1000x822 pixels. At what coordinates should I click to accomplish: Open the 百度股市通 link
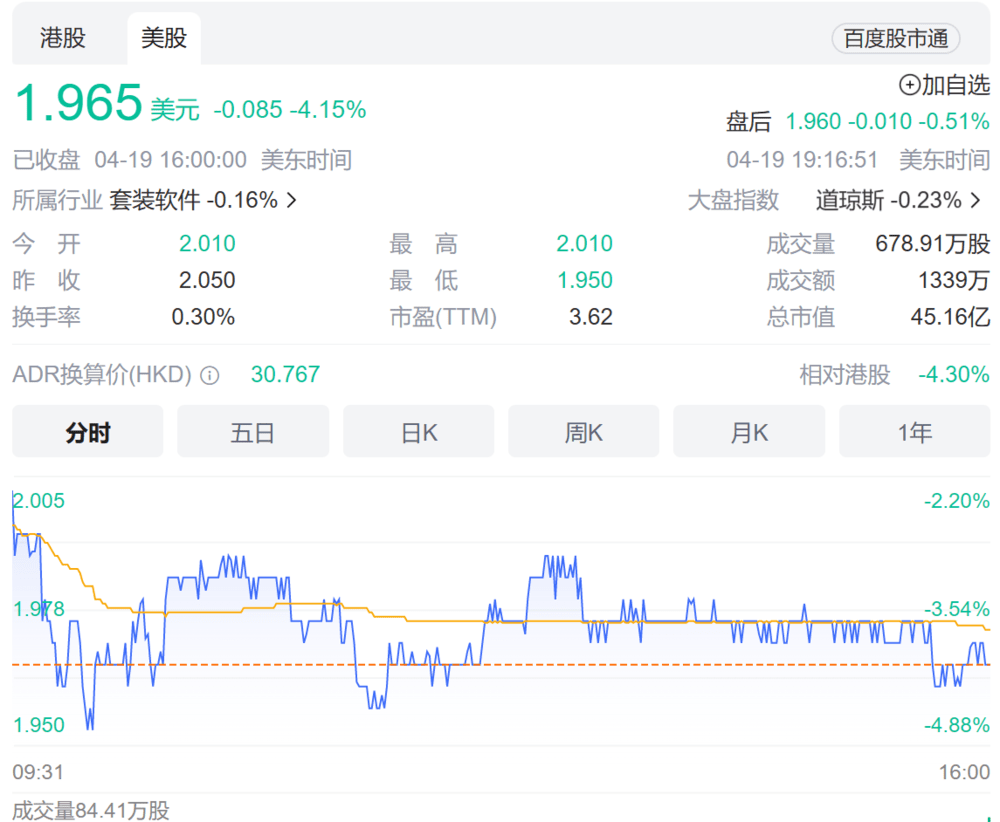pos(895,39)
